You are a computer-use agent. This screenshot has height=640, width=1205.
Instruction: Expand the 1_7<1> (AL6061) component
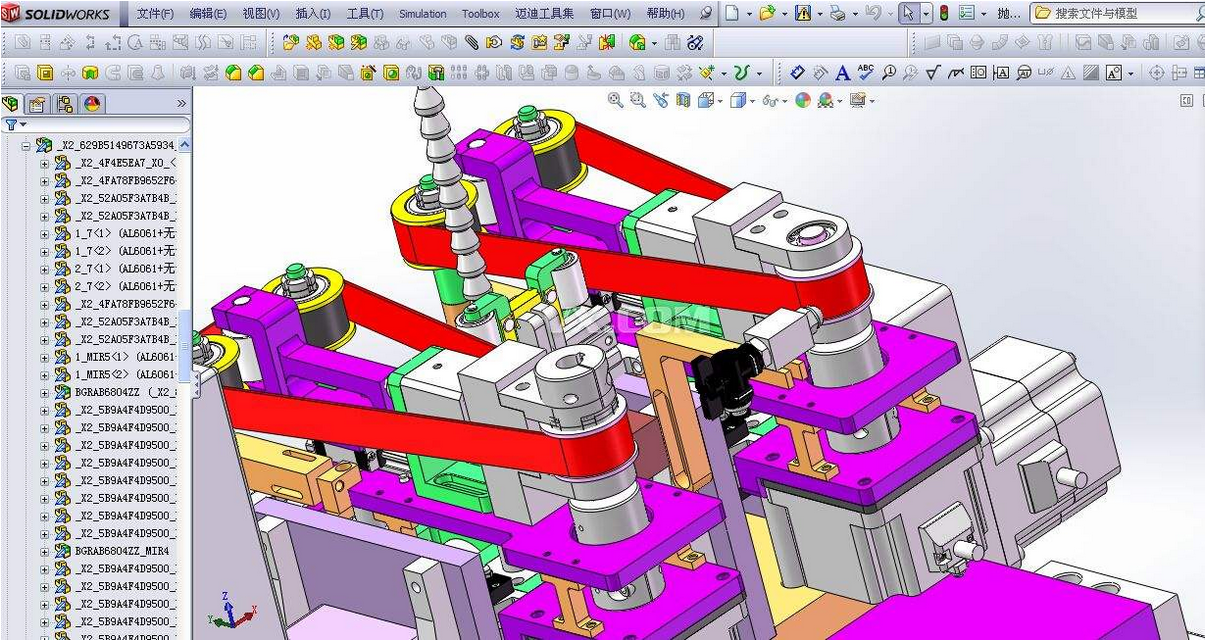coord(44,233)
